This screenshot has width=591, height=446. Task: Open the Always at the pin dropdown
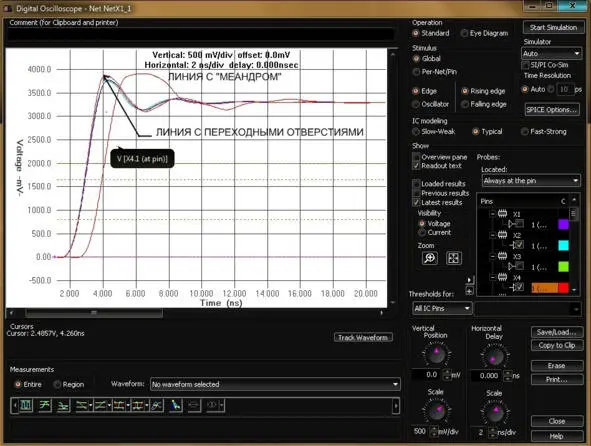coord(531,181)
